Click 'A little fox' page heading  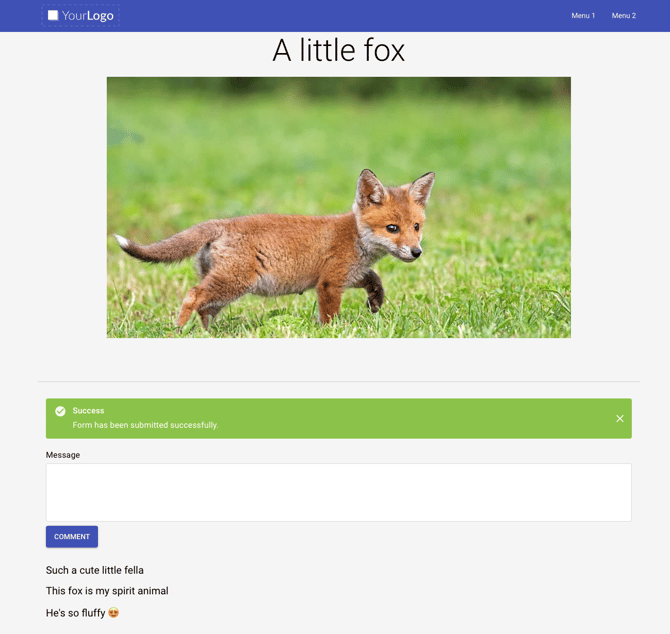338,50
